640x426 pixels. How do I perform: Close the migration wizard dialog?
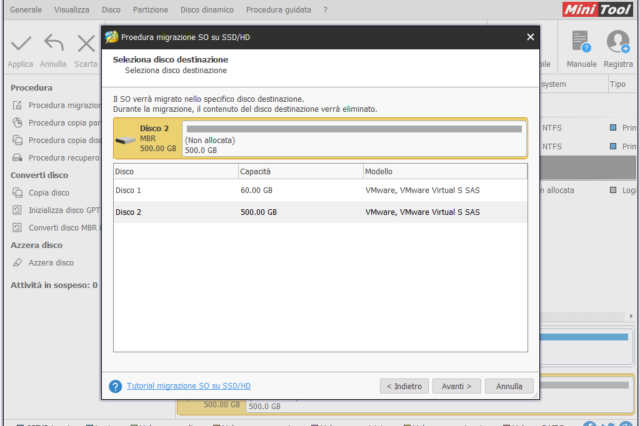[x=530, y=37]
